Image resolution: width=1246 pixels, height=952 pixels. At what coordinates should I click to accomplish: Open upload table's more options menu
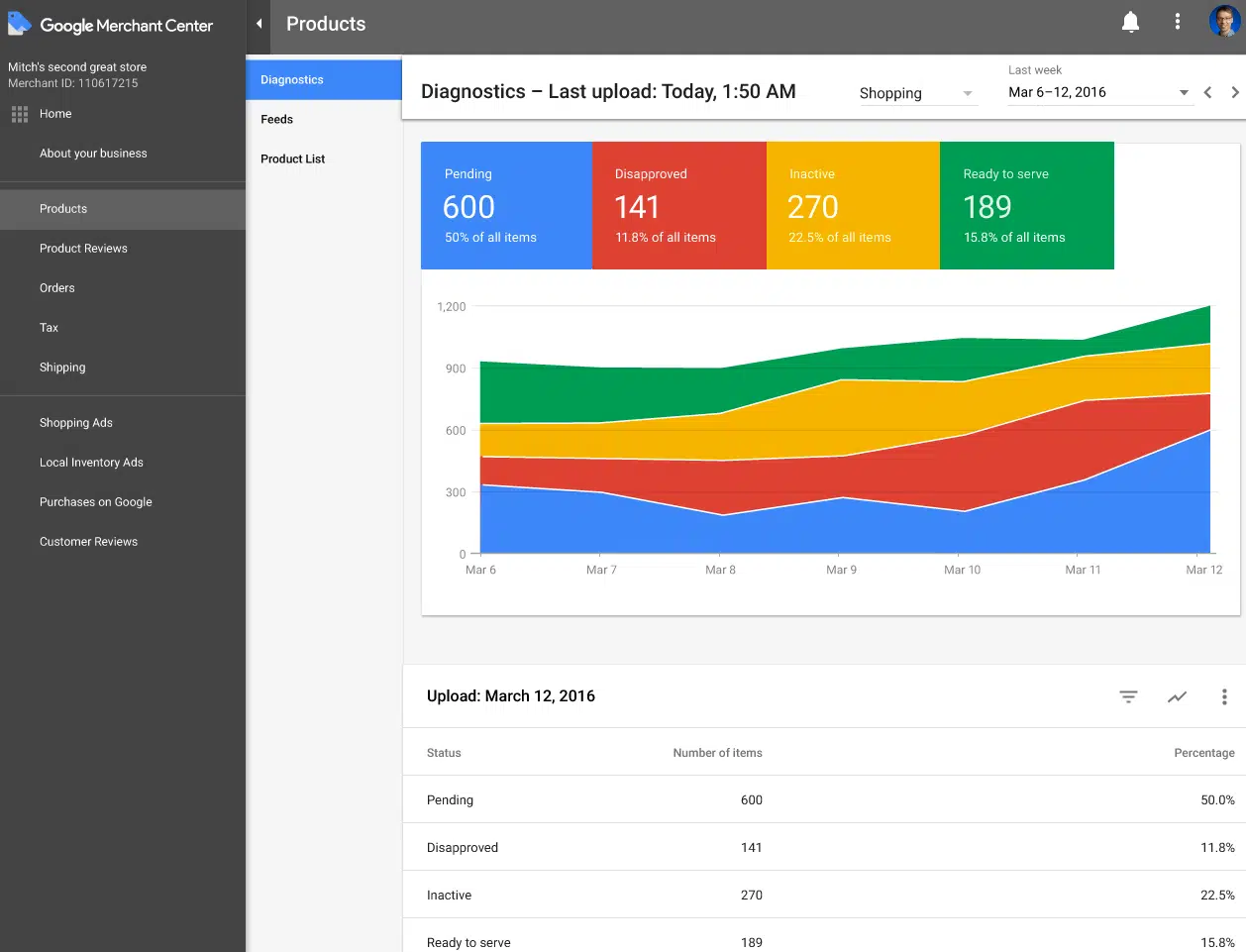1224,696
